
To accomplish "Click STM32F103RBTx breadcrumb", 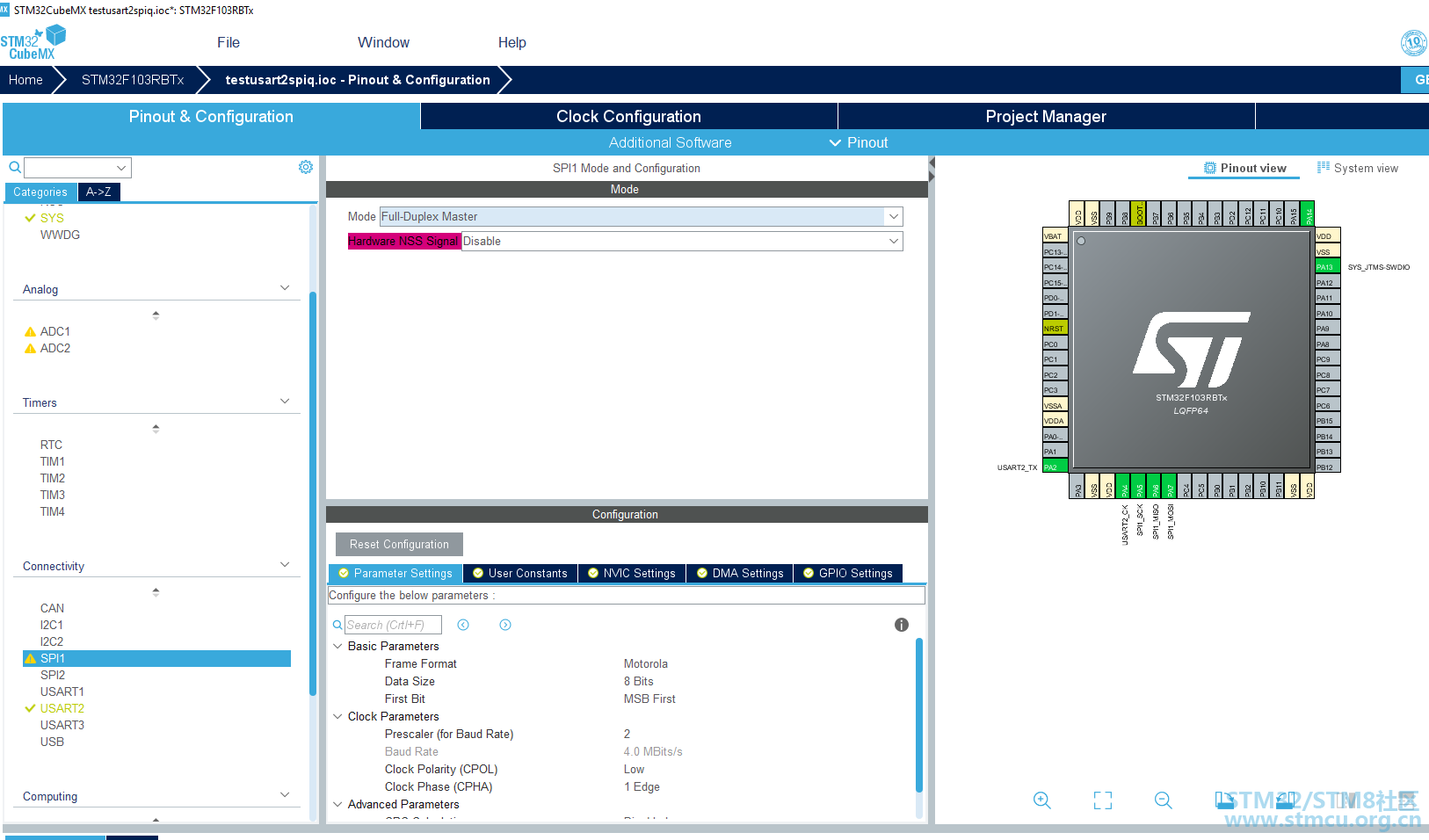I will click(133, 80).
